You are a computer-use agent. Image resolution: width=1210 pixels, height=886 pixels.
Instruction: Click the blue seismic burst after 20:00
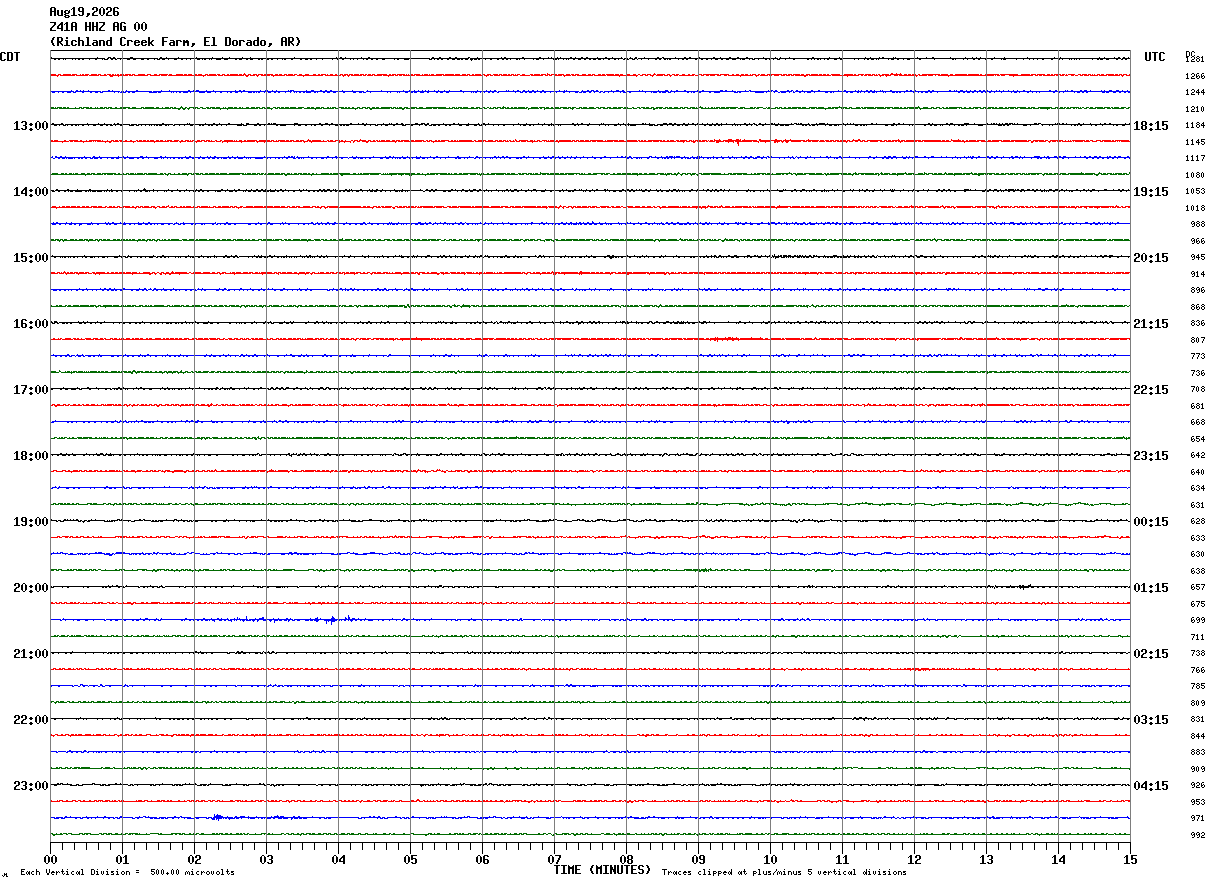(x=330, y=620)
